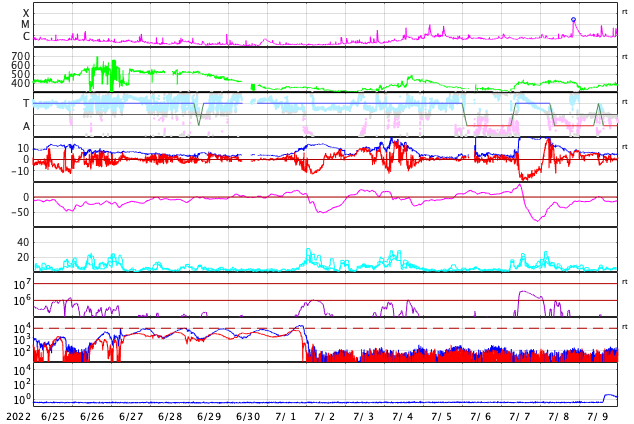The height and width of the screenshot is (424, 634).
Task: Click the 7/ 2 date label
Action: click(x=325, y=416)
